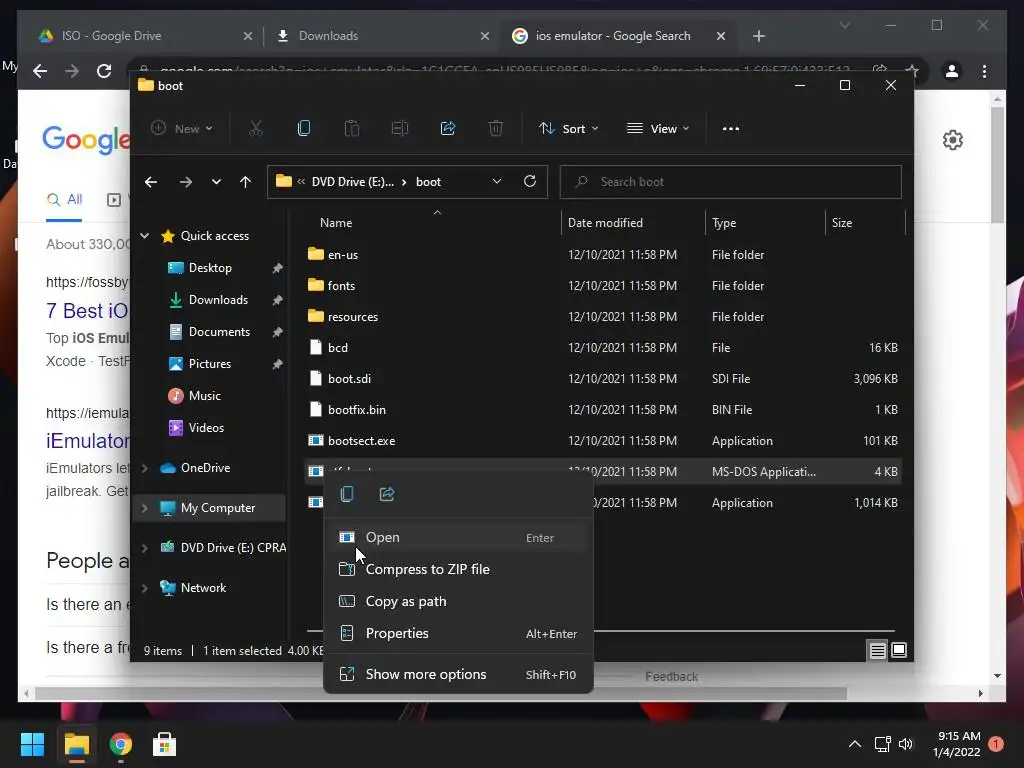Expand the DVD Drive (E:) tree node

(x=144, y=547)
